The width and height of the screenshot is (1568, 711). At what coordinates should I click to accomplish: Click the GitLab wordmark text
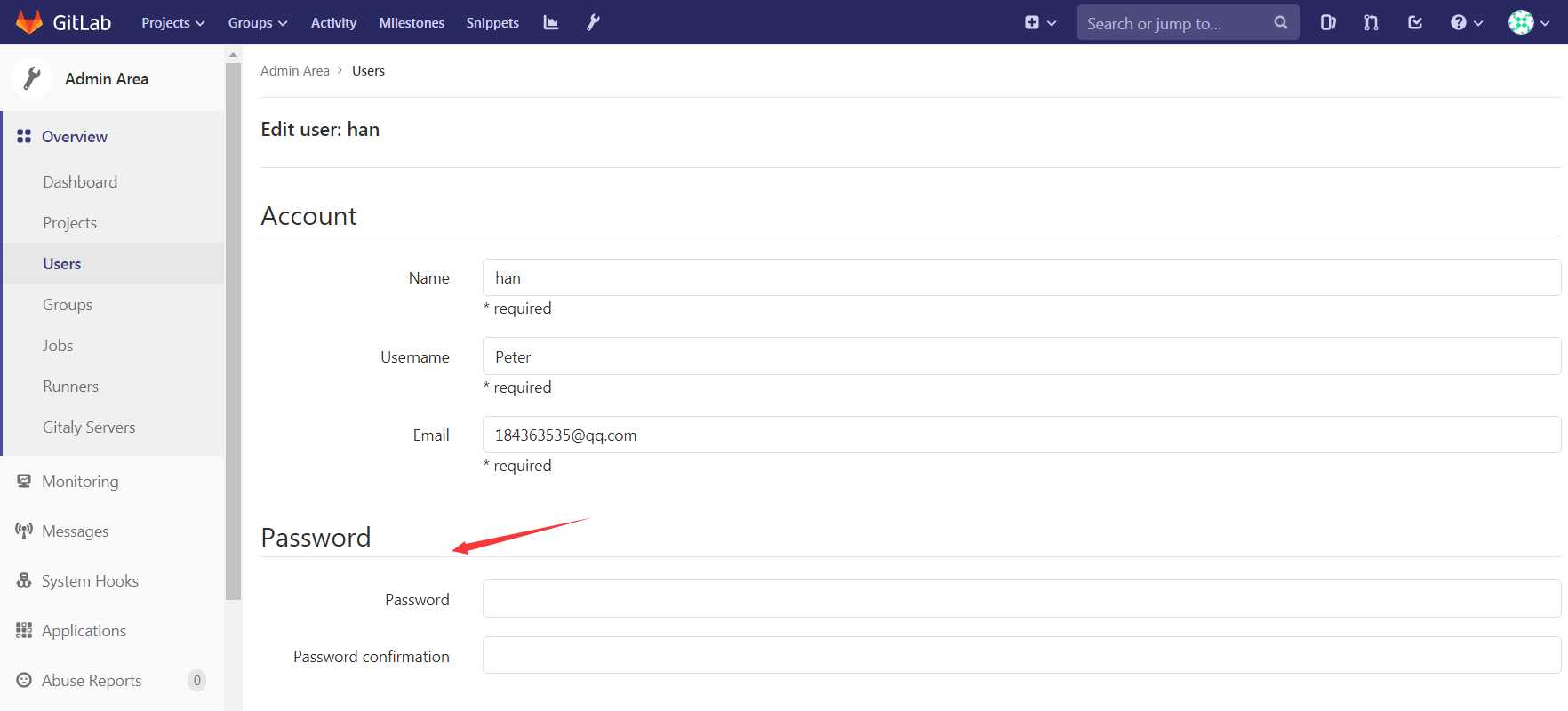[82, 23]
